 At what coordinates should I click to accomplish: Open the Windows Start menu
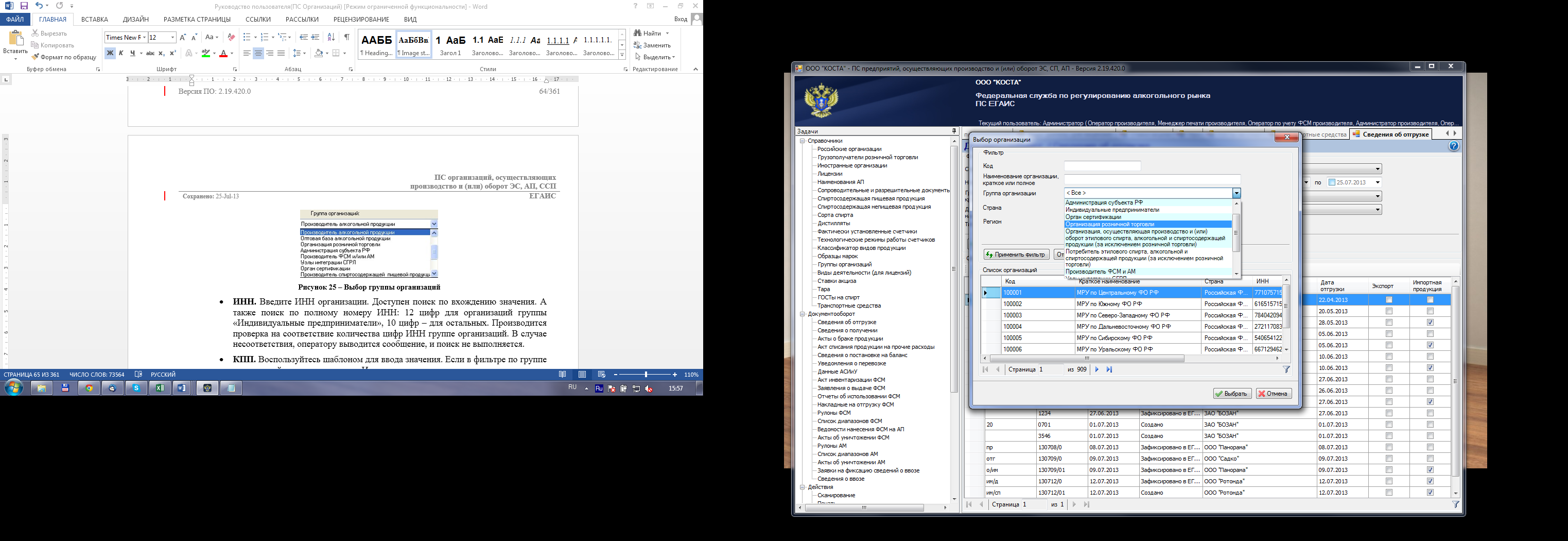click(13, 388)
